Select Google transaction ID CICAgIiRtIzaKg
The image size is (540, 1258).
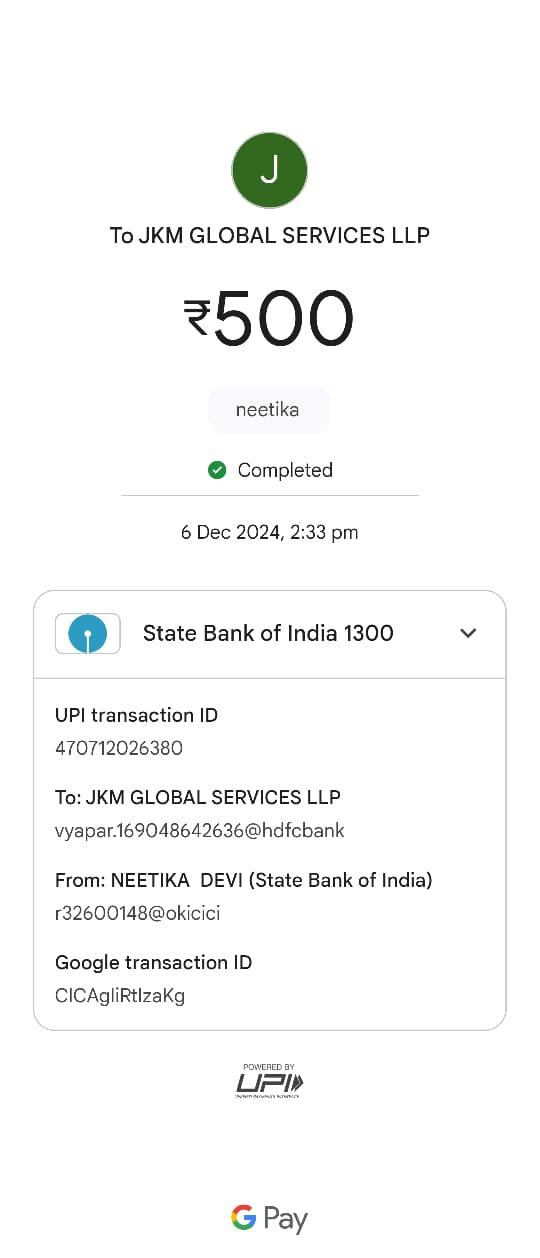click(x=120, y=996)
